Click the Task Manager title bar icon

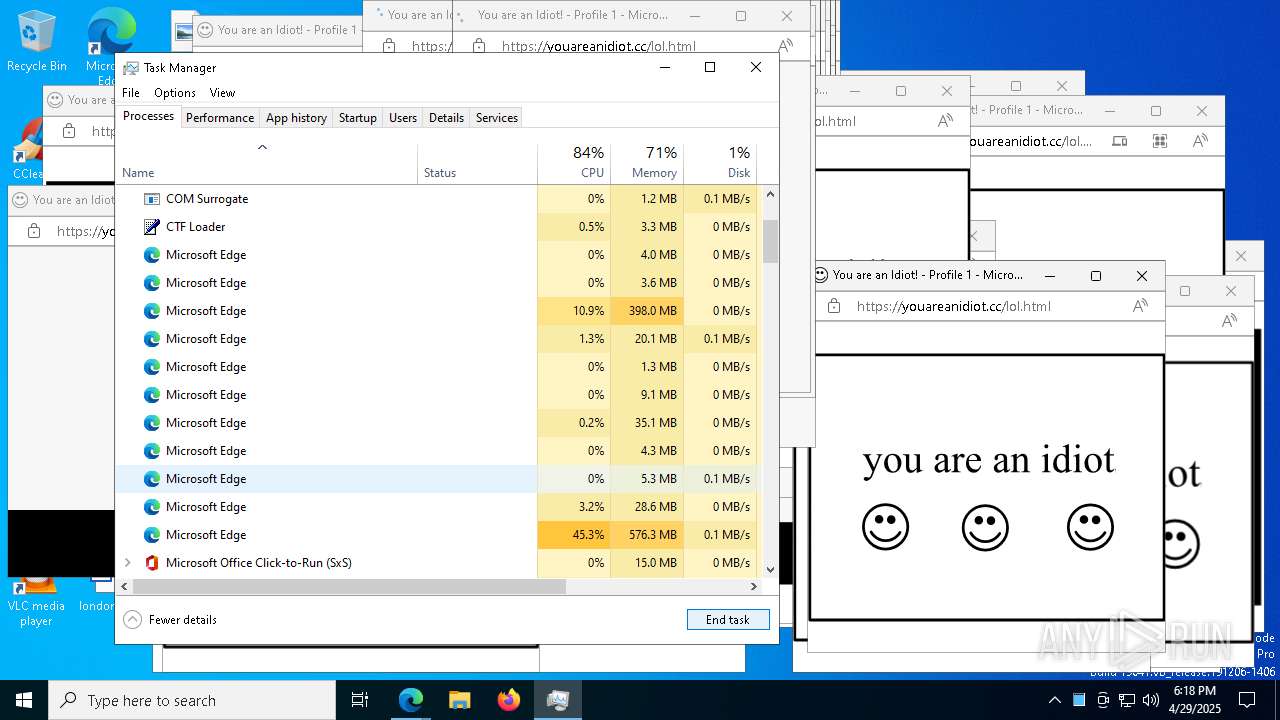click(x=131, y=68)
